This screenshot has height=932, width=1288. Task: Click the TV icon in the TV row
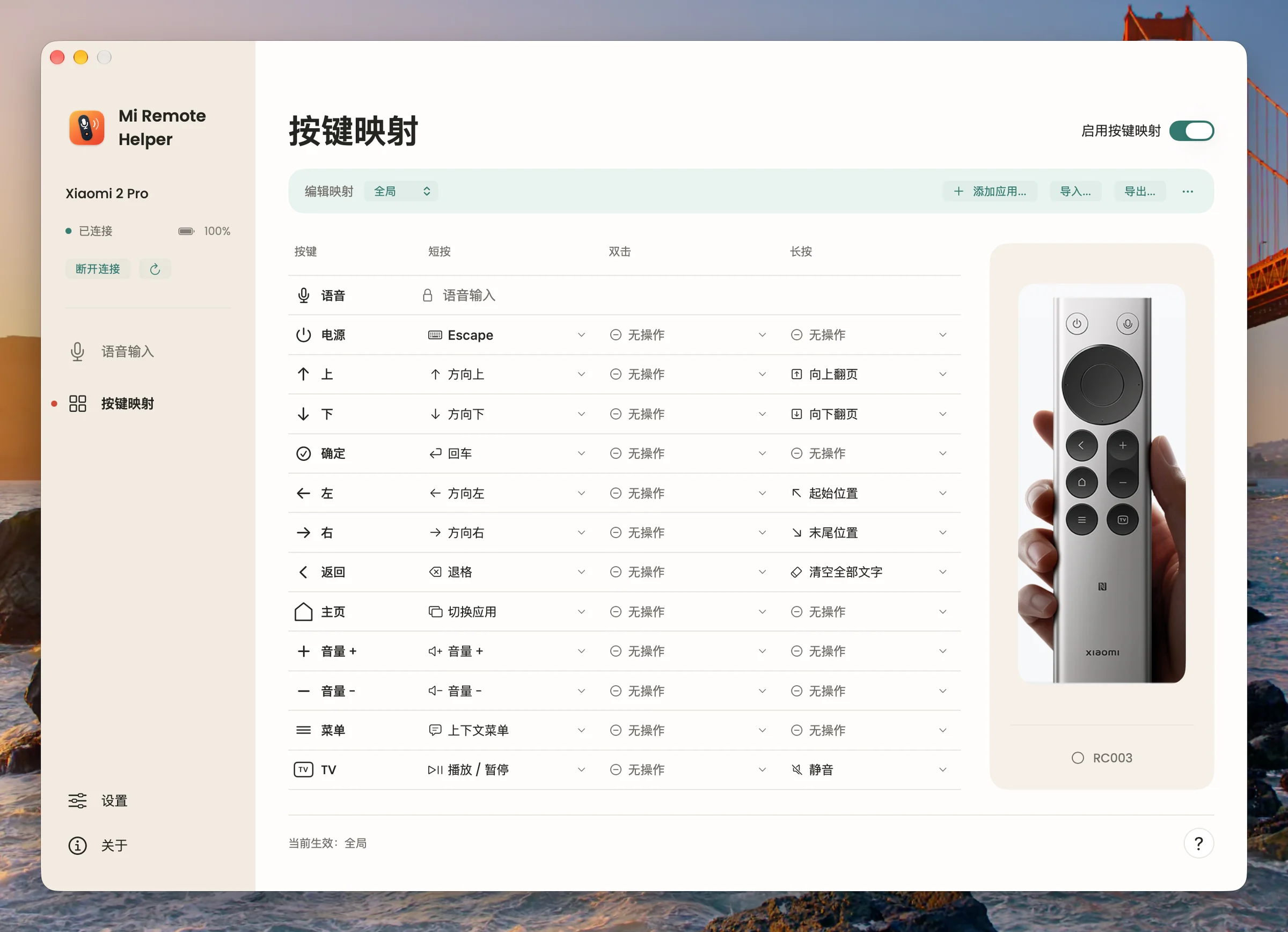[303, 769]
